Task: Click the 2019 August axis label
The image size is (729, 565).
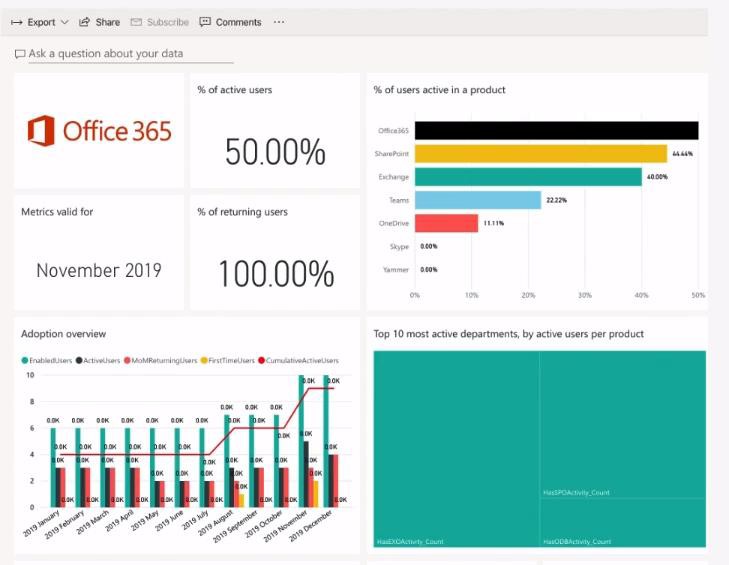Action: 215,523
